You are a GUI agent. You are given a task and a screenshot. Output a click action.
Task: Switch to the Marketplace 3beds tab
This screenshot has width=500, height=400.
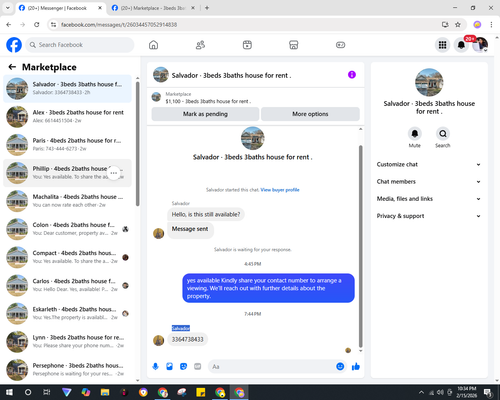(153, 8)
